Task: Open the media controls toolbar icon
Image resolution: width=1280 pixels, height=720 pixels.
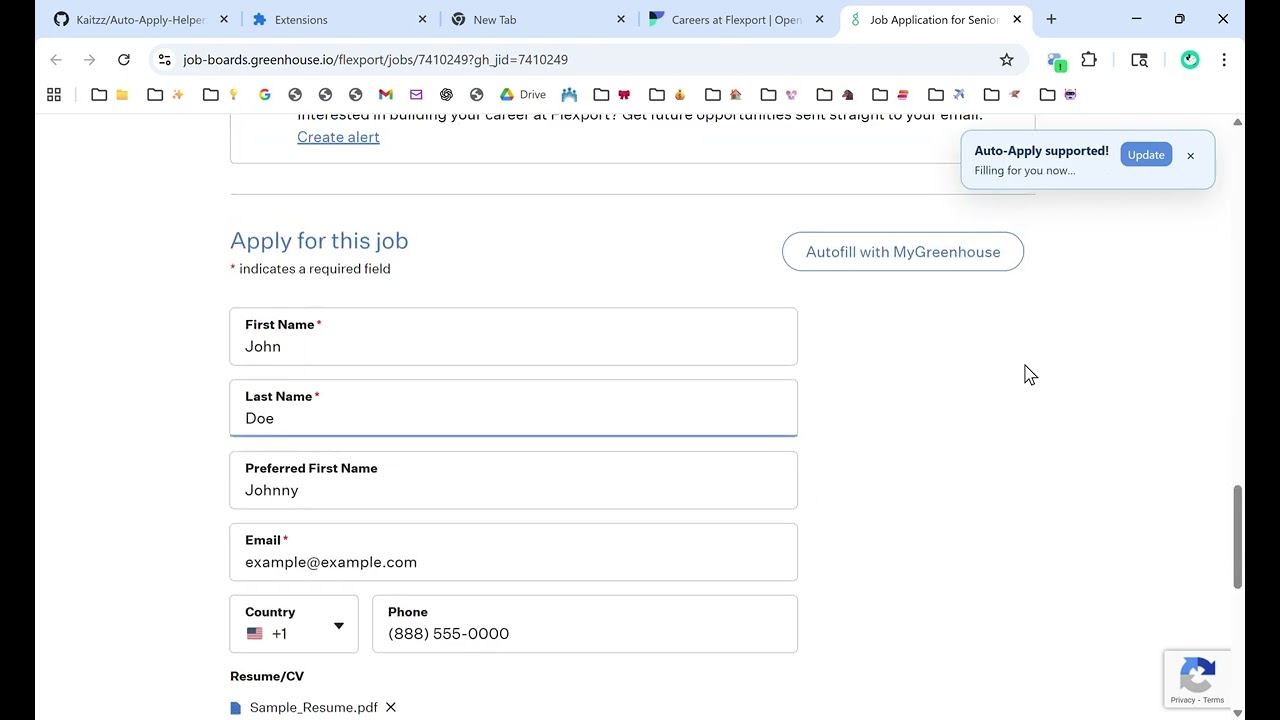Action: (x=1139, y=60)
